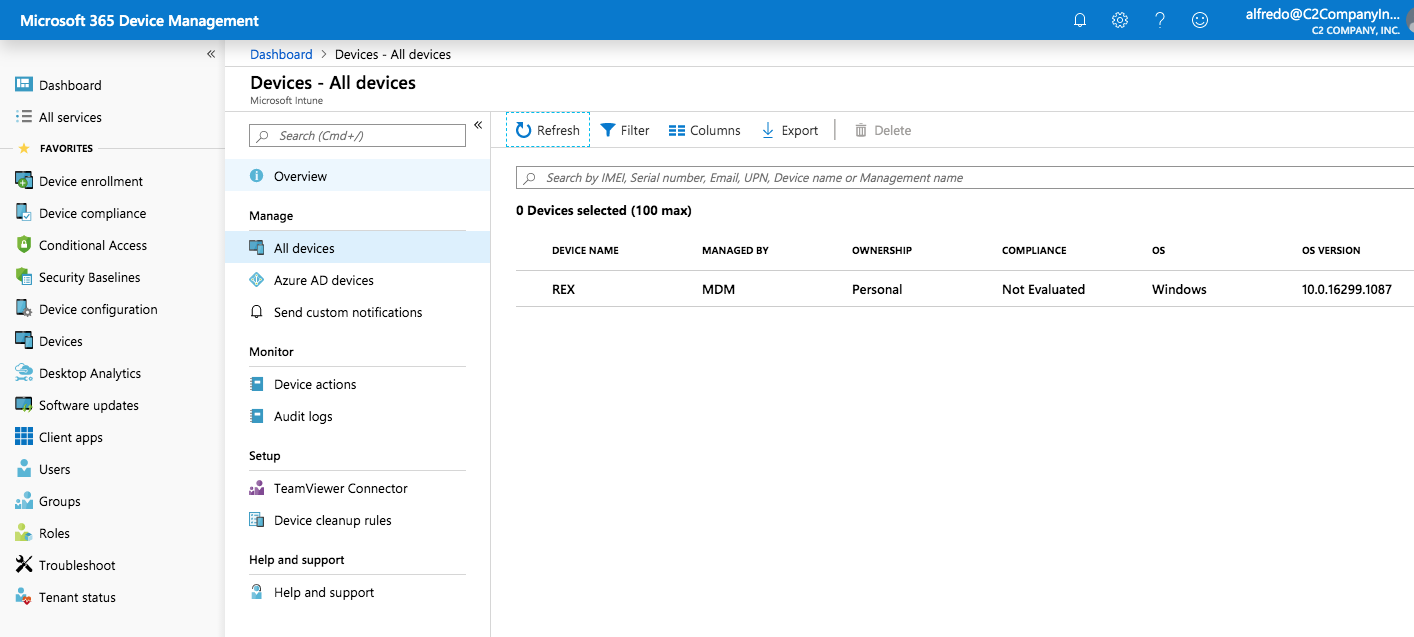Viewport: 1414px width, 637px height.
Task: Collapse the left favorites sidebar
Action: tap(211, 54)
